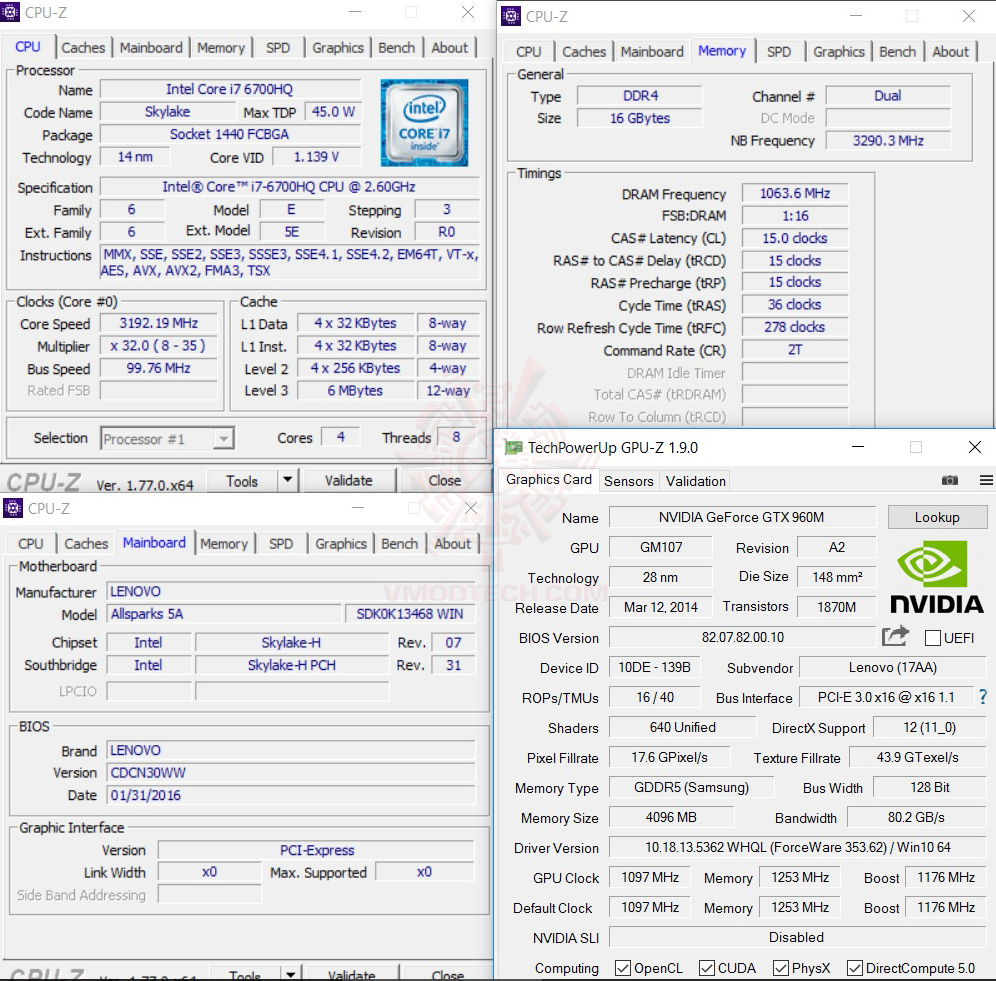996x981 pixels.
Task: Click the Lookup button in GPU-Z
Action: pos(937,517)
